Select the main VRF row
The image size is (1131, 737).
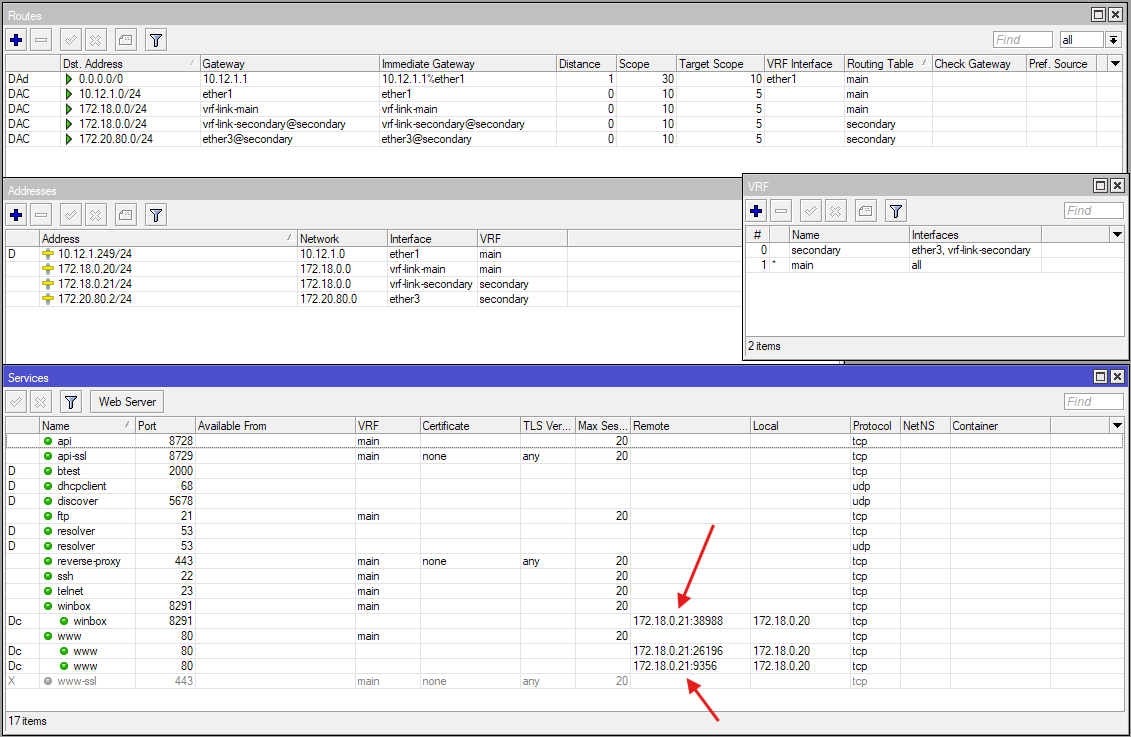[x=934, y=265]
